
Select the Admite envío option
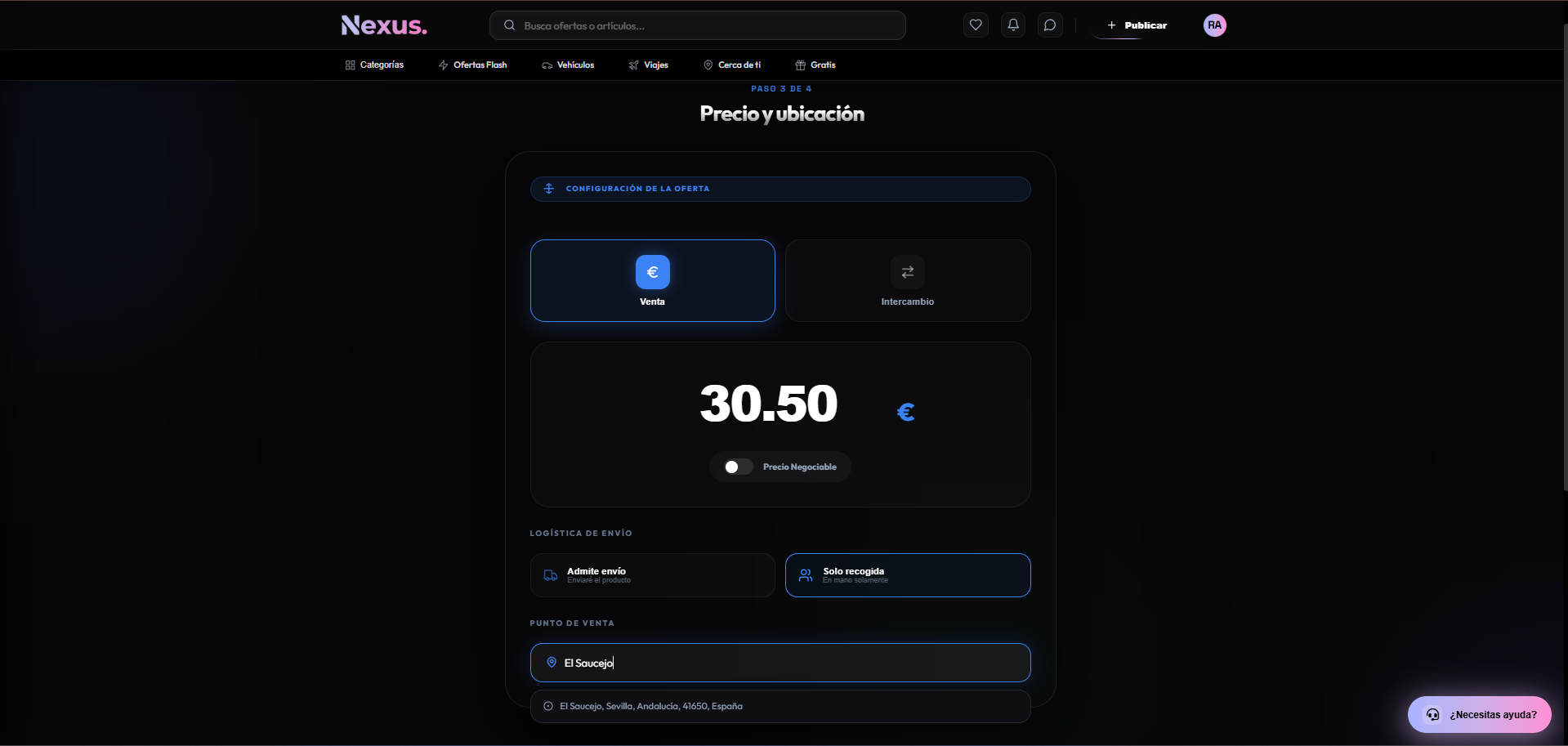(x=653, y=575)
